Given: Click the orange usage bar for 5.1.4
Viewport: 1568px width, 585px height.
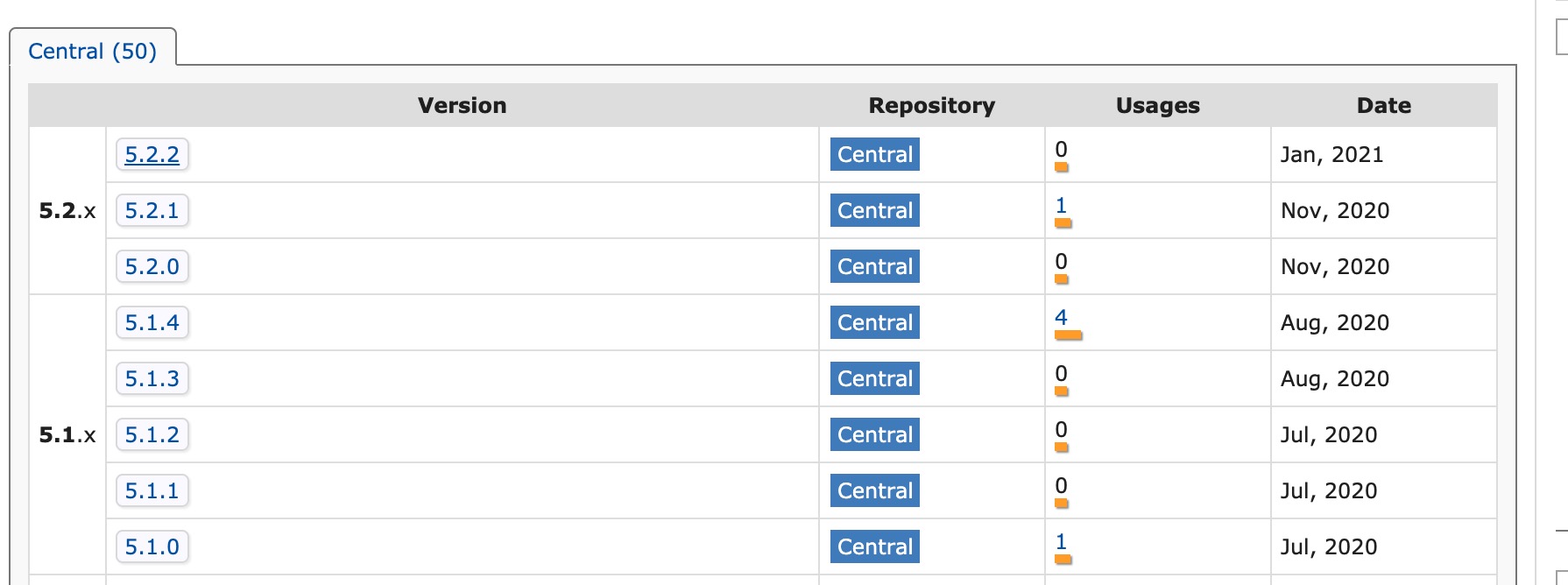Looking at the screenshot, I should click(x=1069, y=335).
